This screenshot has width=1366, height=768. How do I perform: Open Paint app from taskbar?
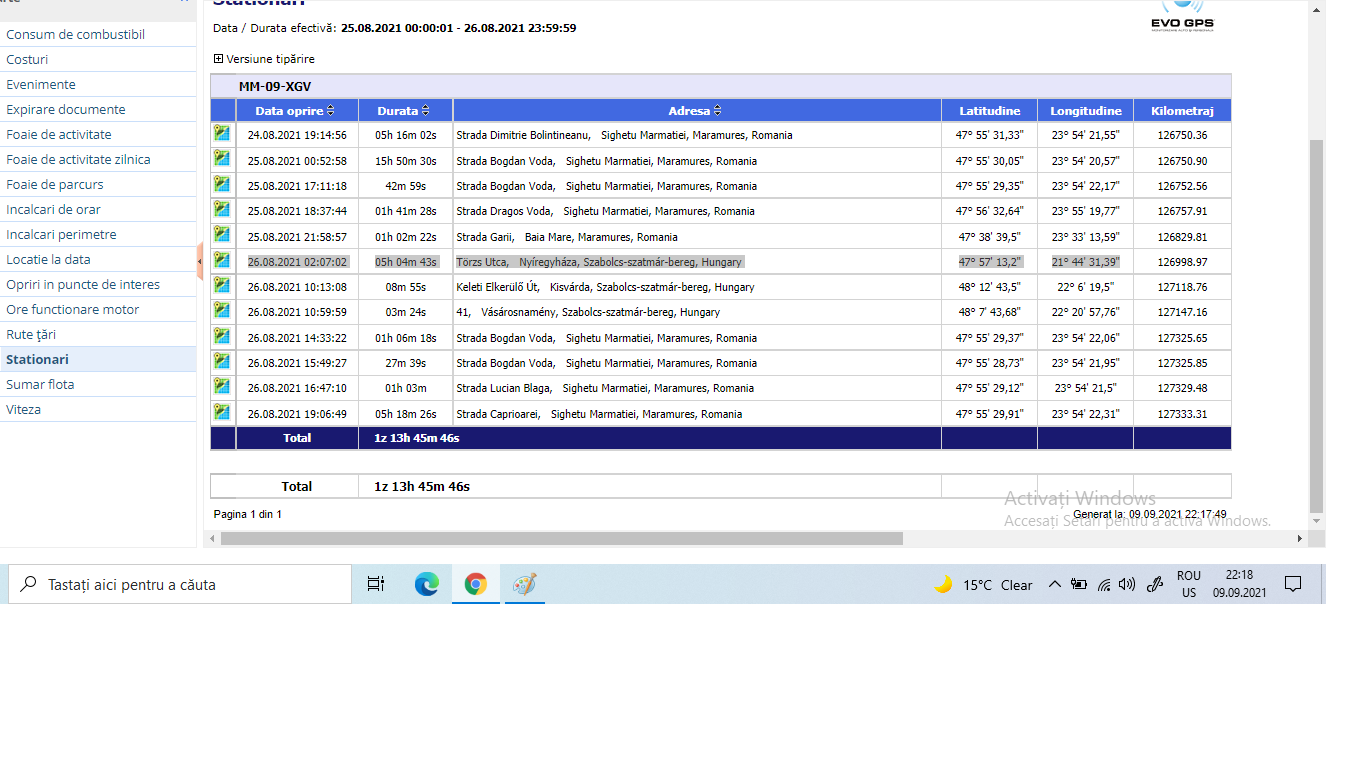pyautogui.click(x=524, y=585)
